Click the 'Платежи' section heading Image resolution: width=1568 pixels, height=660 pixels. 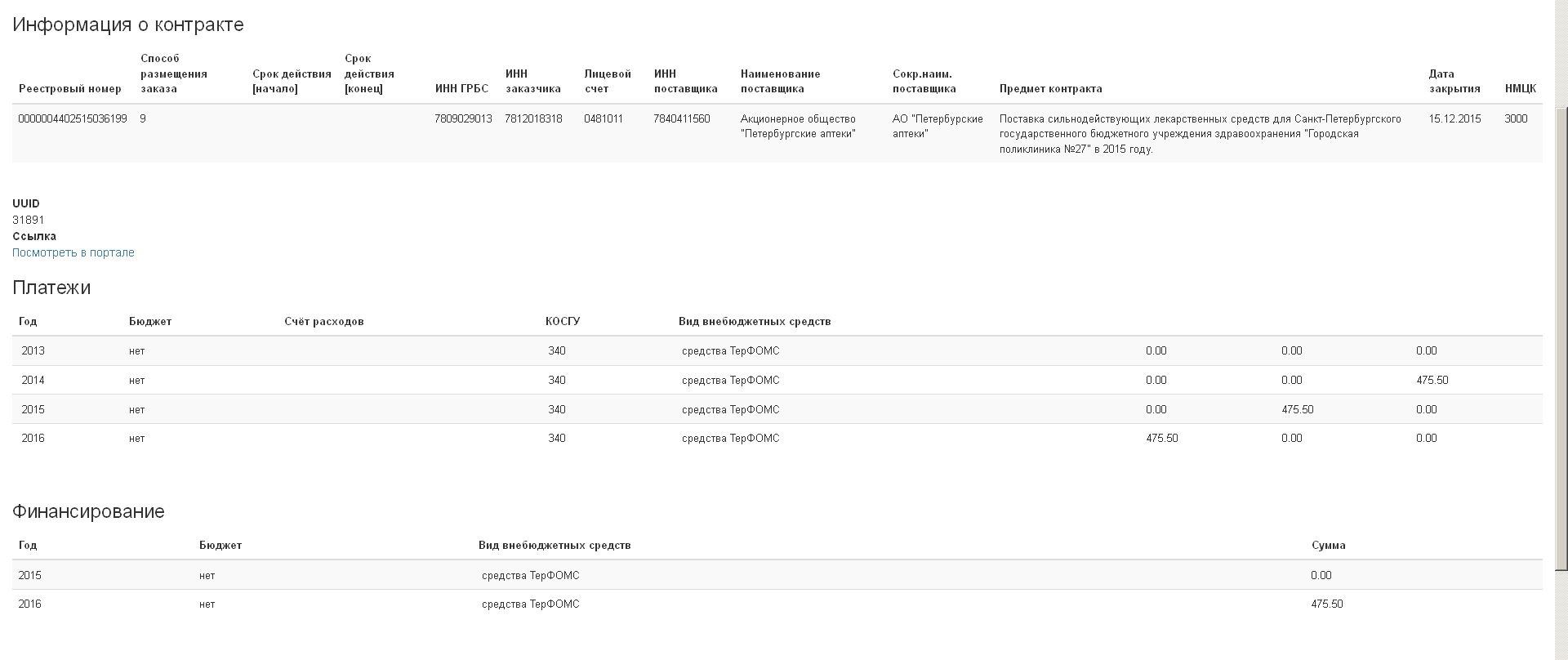(51, 288)
